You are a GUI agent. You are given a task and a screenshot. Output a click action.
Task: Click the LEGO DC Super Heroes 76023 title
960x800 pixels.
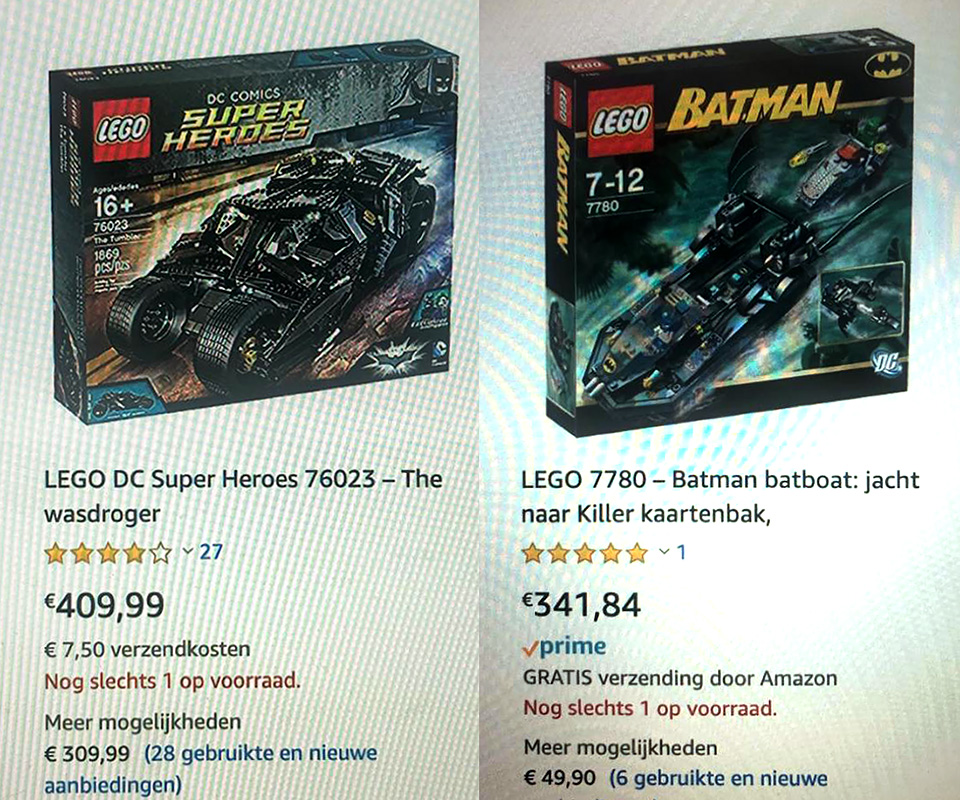click(243, 496)
